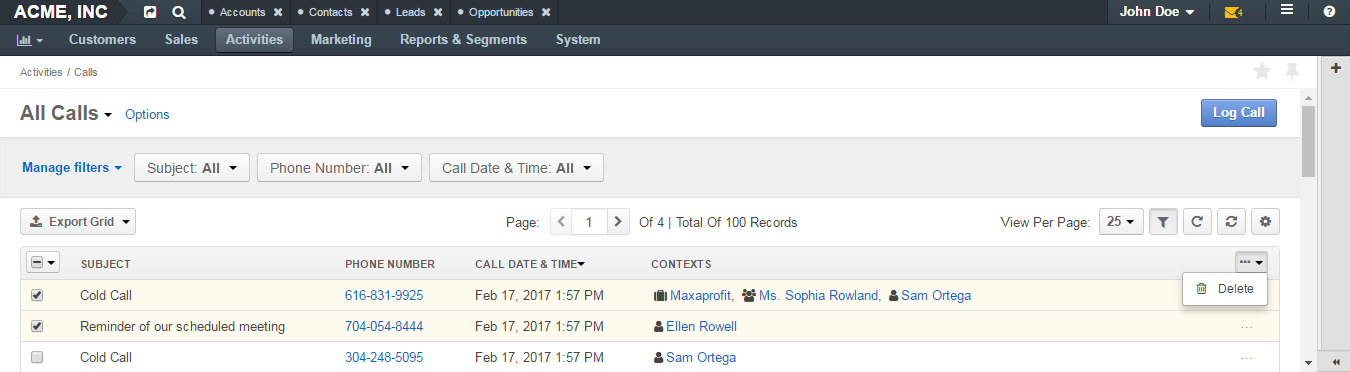This screenshot has width=1350, height=372.
Task: Uncheck the Cold Call 616-831-9925 row checkbox
Action: [37, 296]
